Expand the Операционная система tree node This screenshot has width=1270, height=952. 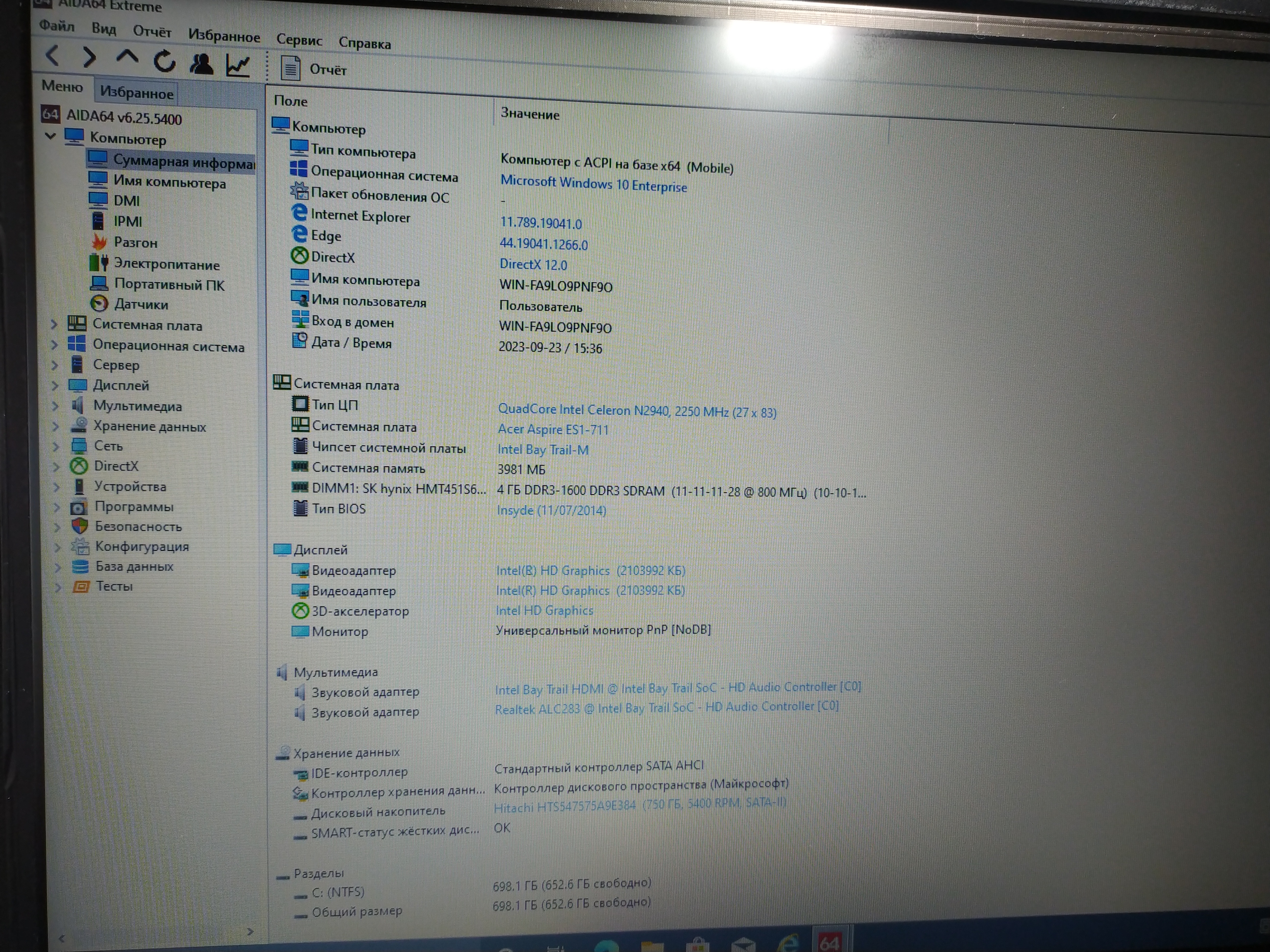[x=54, y=345]
